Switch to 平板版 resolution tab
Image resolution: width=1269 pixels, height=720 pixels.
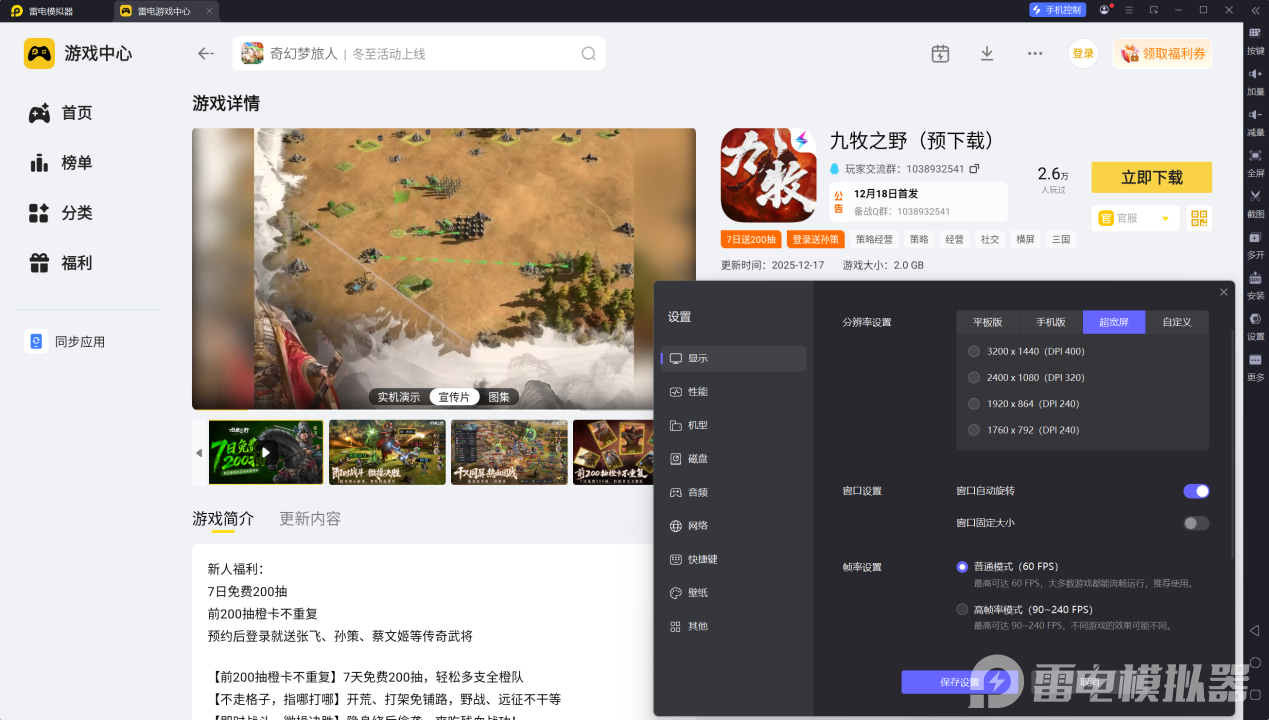point(987,322)
